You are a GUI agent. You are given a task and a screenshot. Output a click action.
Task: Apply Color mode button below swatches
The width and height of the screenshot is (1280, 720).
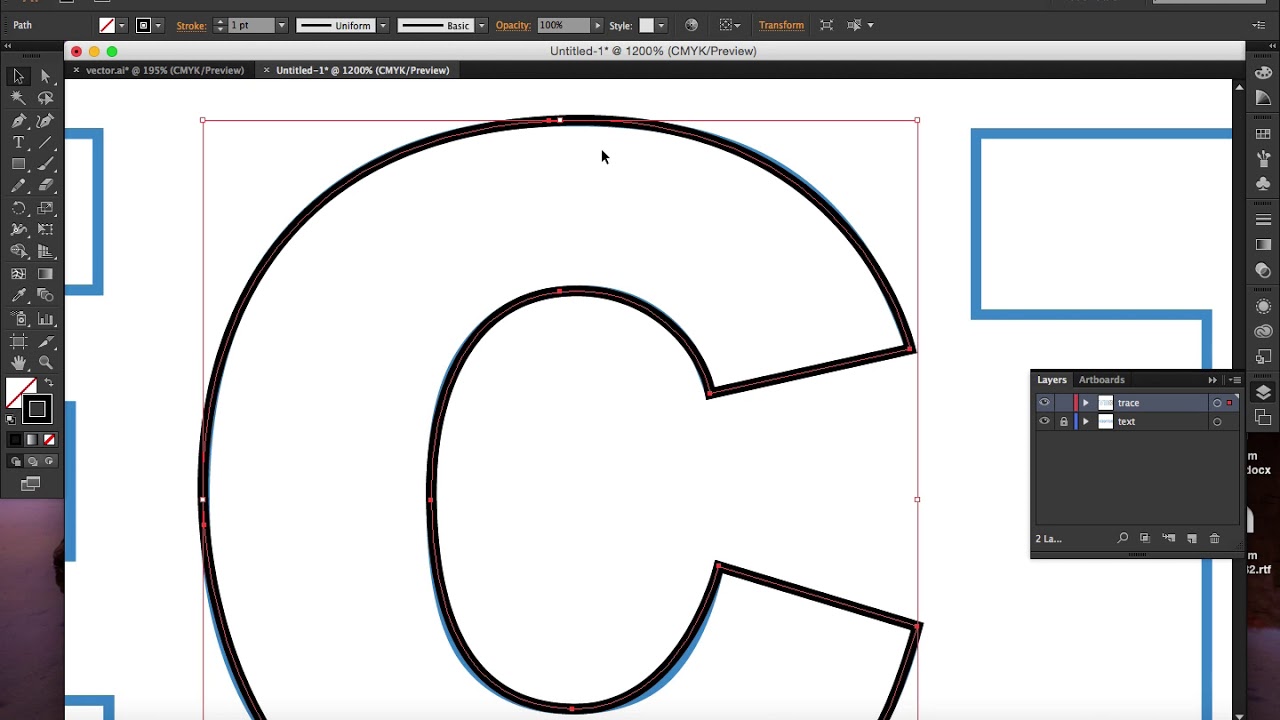[15, 440]
